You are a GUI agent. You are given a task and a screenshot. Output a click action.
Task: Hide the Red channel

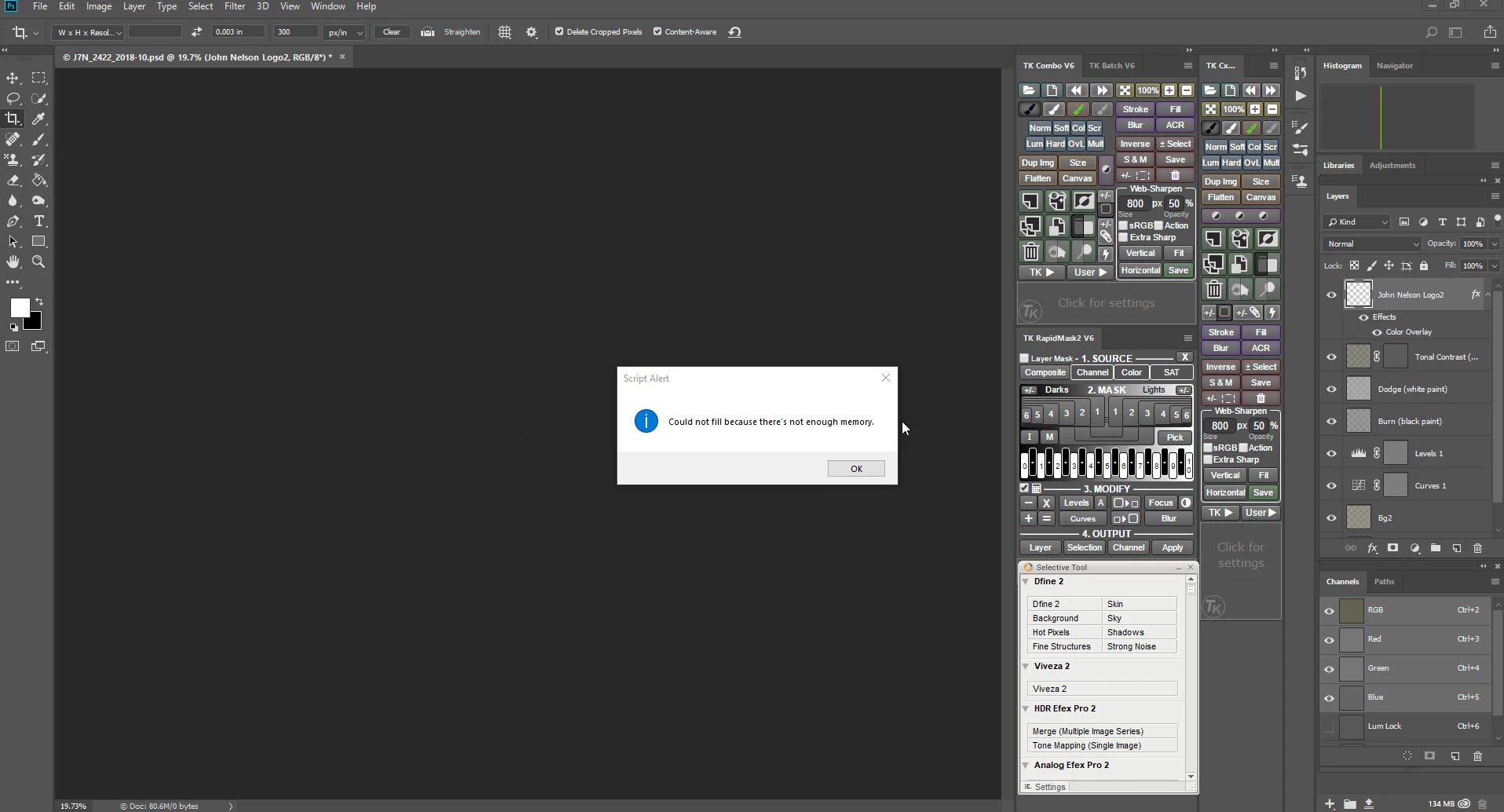(1329, 640)
